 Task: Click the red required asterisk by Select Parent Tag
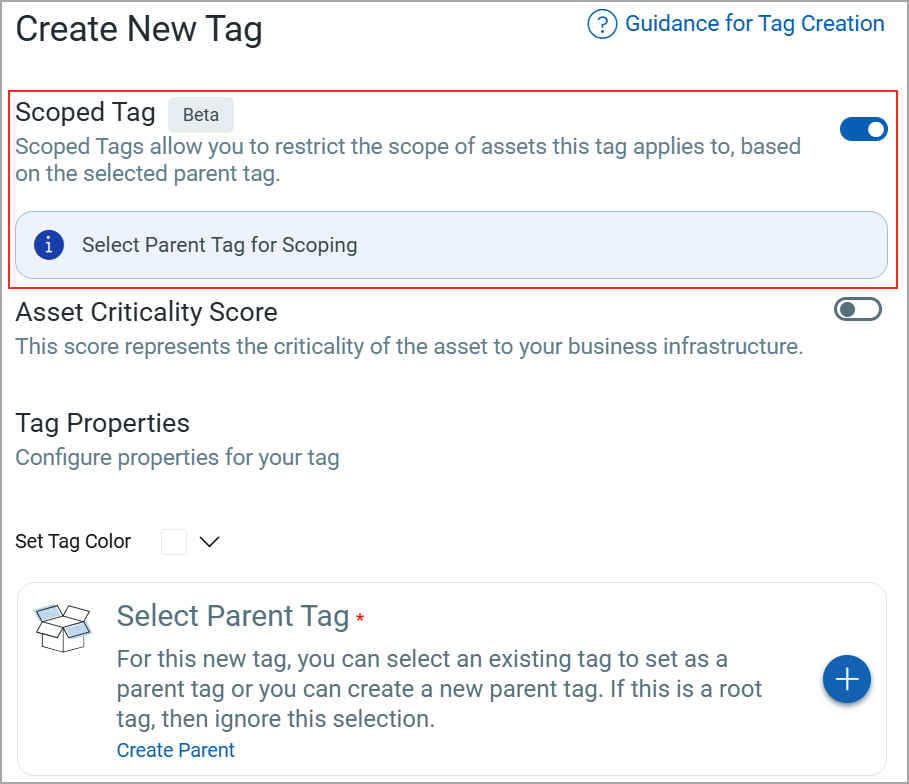360,618
